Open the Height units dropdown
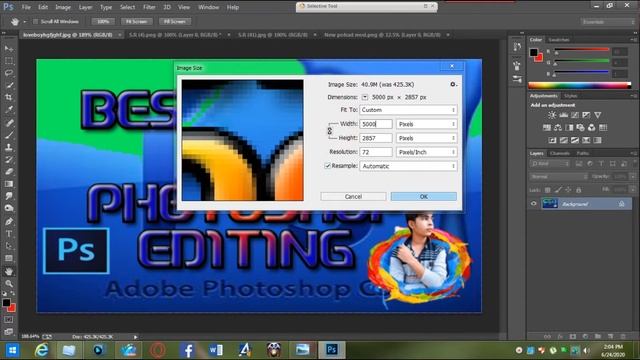The width and height of the screenshot is (640, 360). (x=426, y=138)
